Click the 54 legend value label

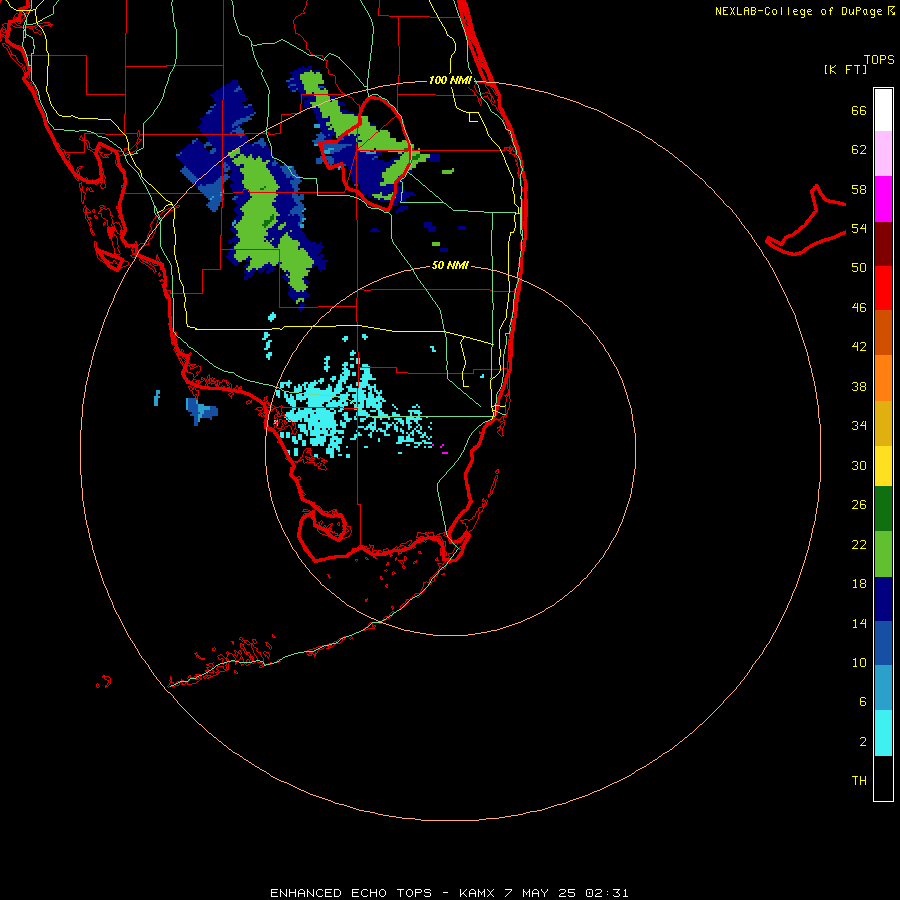tap(859, 228)
